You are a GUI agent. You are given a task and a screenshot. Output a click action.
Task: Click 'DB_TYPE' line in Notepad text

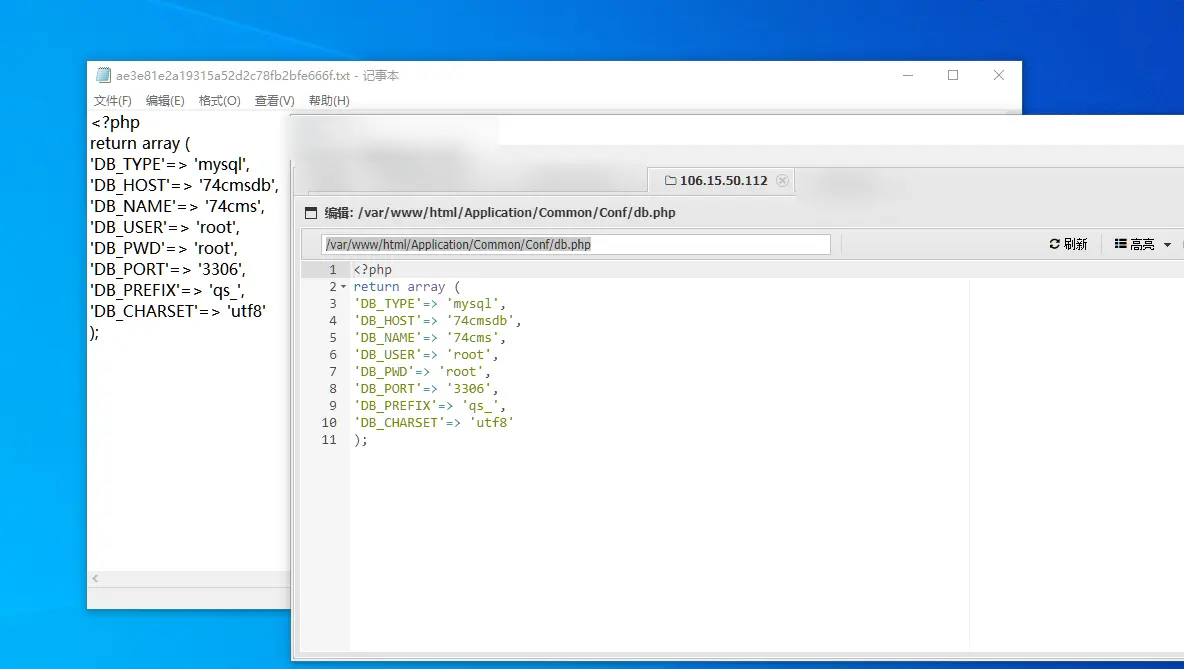tap(170, 165)
